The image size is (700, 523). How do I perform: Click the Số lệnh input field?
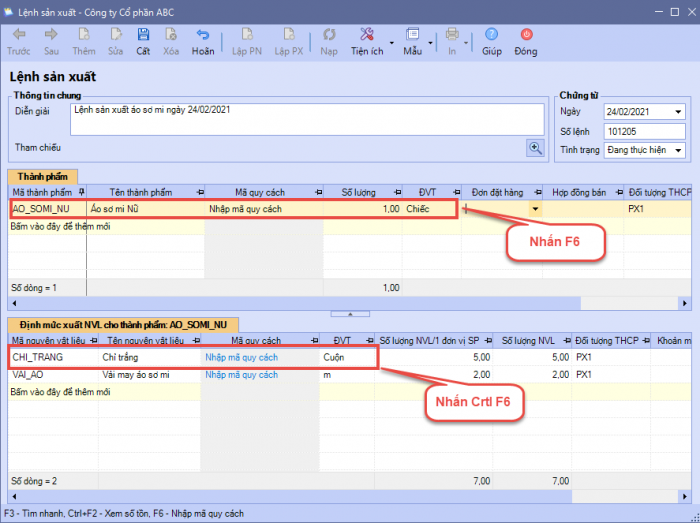[644, 131]
